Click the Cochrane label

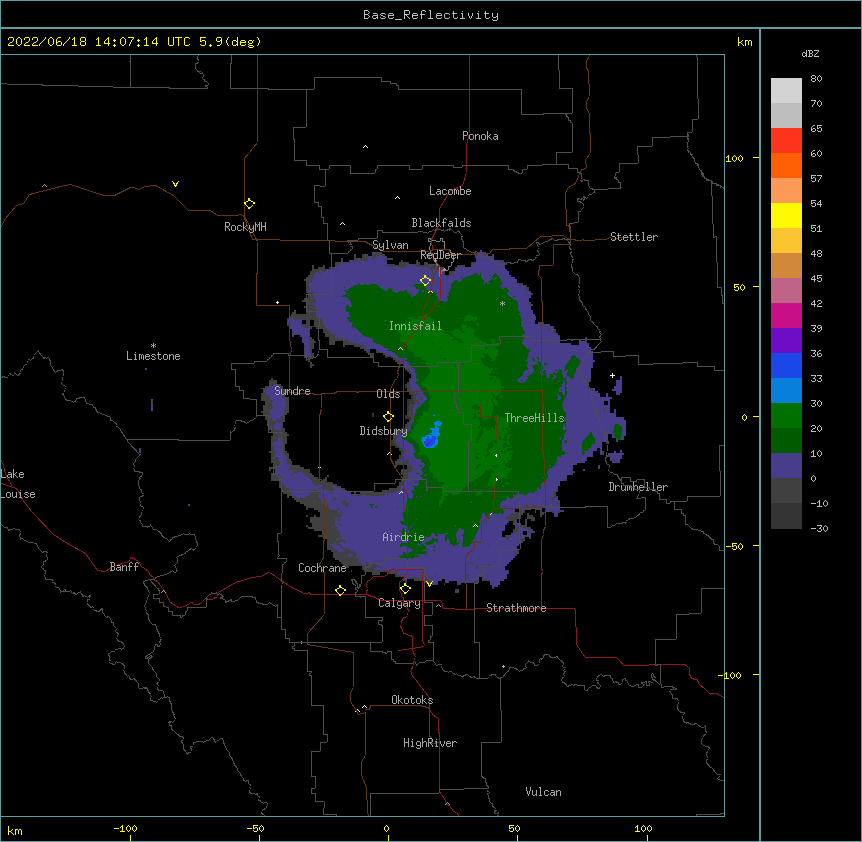click(x=322, y=568)
